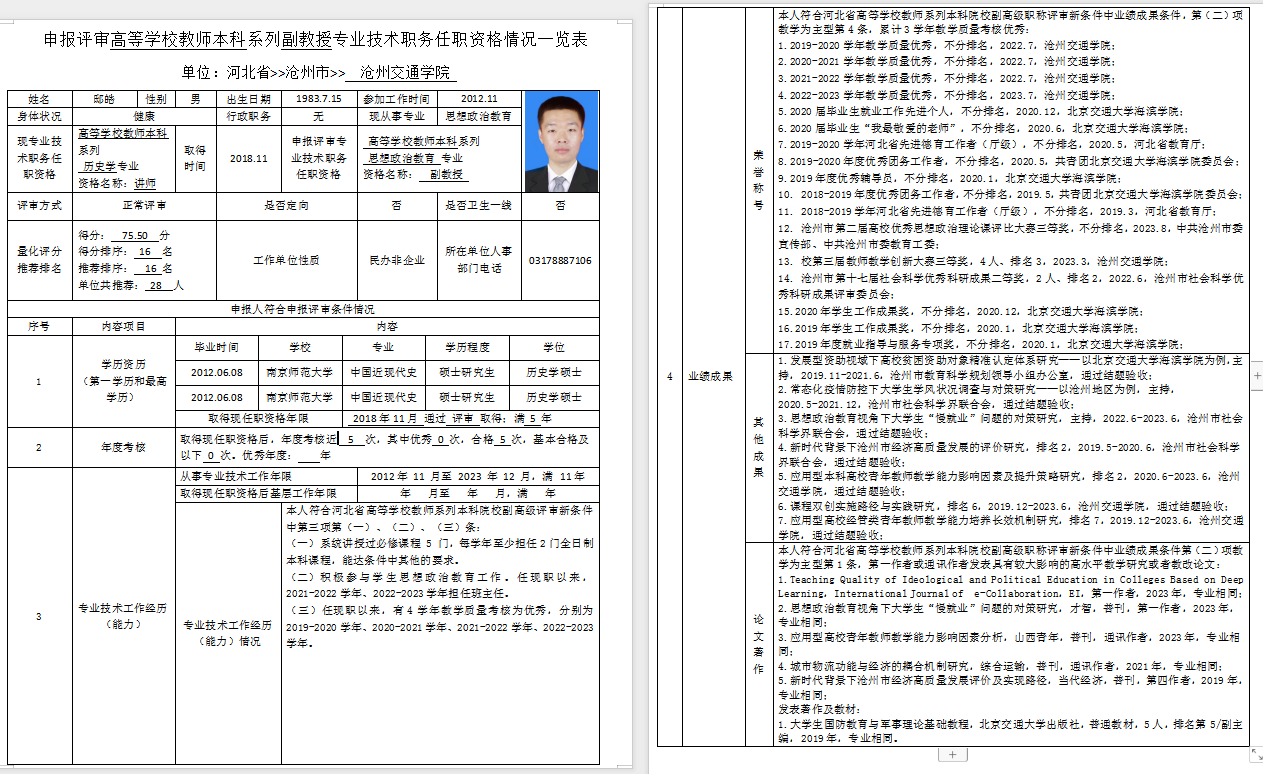Click the 量化评分推荐排名 label cell
The image size is (1263, 774).
point(39,260)
